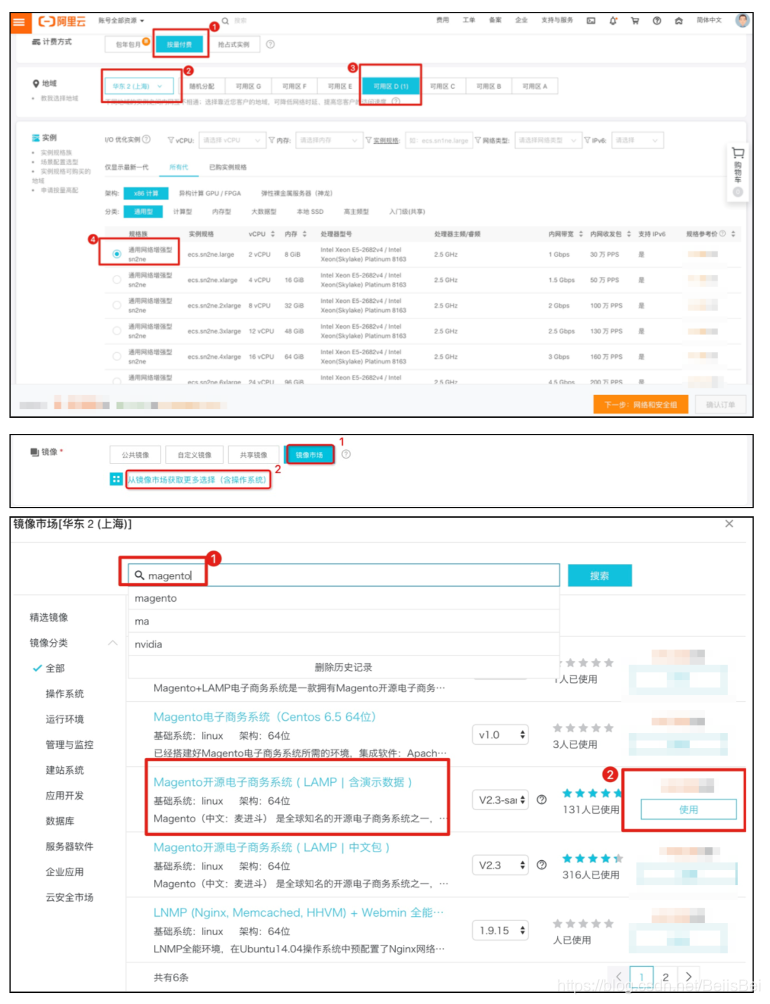Open the 1.9.15 version selector
Image resolution: width=770 pixels, height=1004 pixels.
pos(501,930)
